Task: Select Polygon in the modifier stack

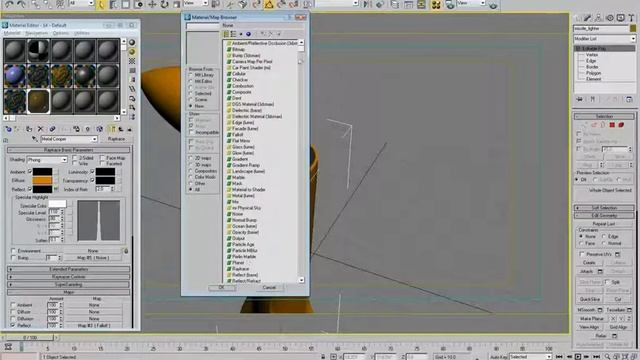Action: [593, 73]
